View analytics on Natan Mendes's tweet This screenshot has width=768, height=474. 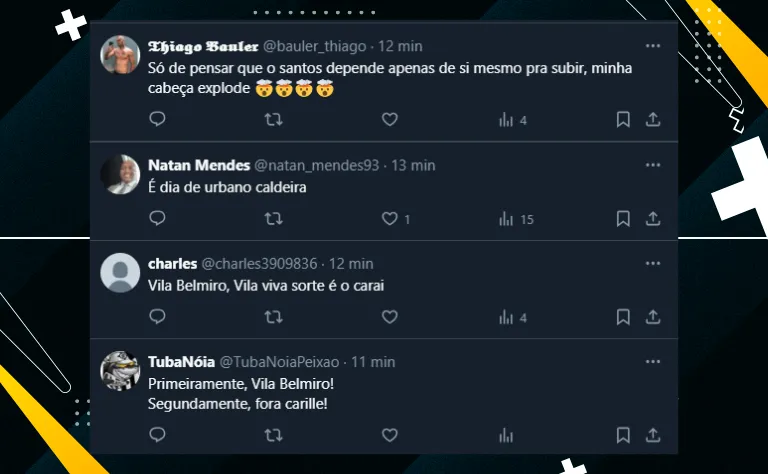pos(506,219)
